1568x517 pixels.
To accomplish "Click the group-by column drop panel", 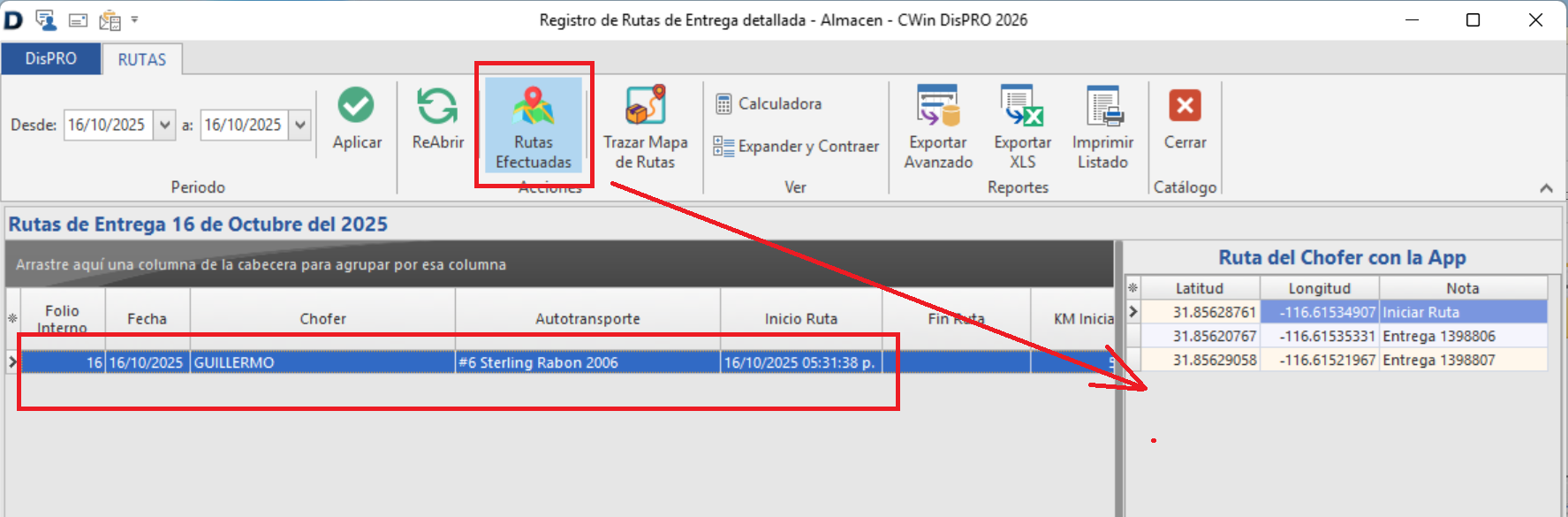I will point(559,264).
